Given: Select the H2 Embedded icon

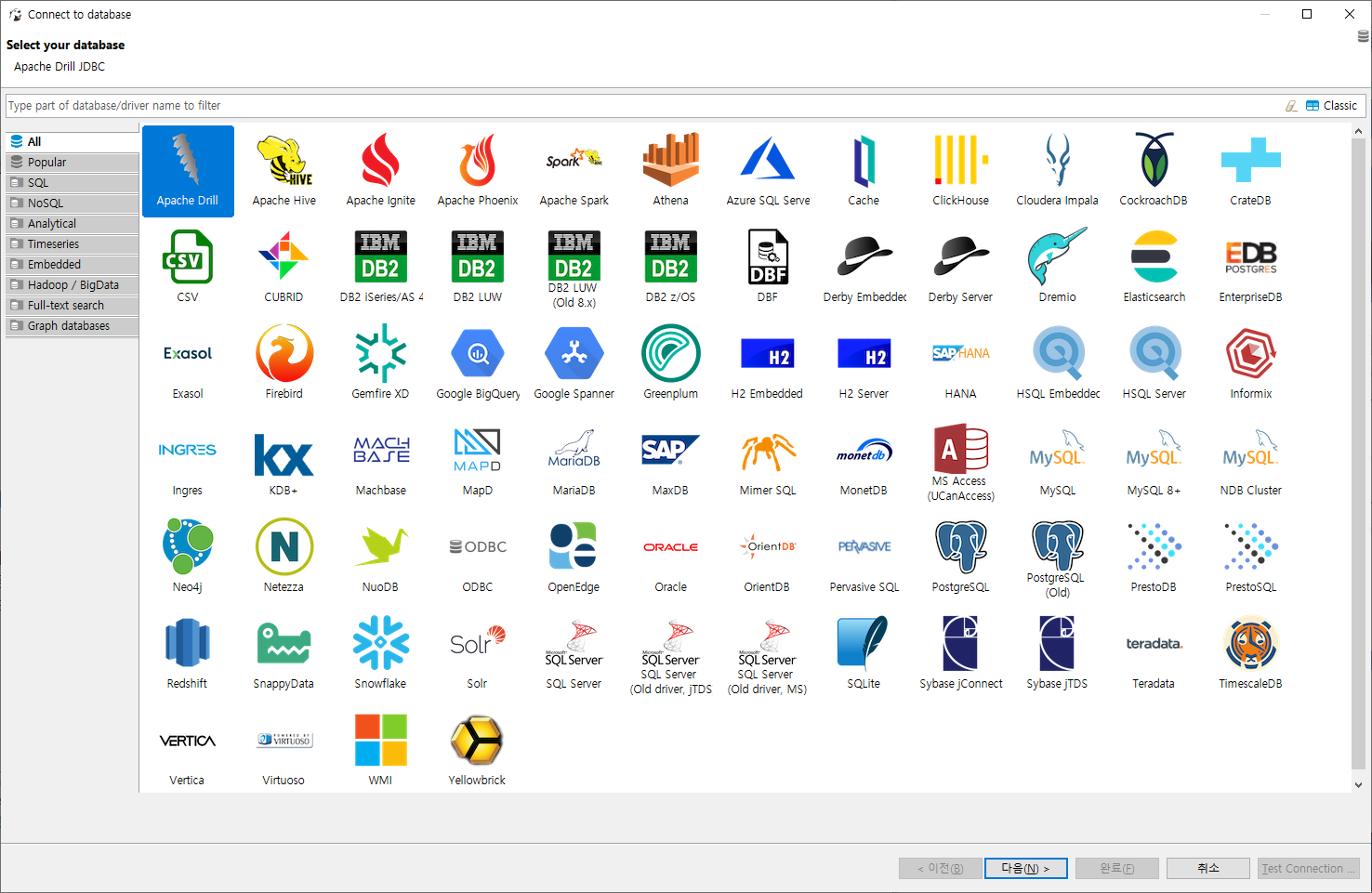Looking at the screenshot, I should (767, 354).
